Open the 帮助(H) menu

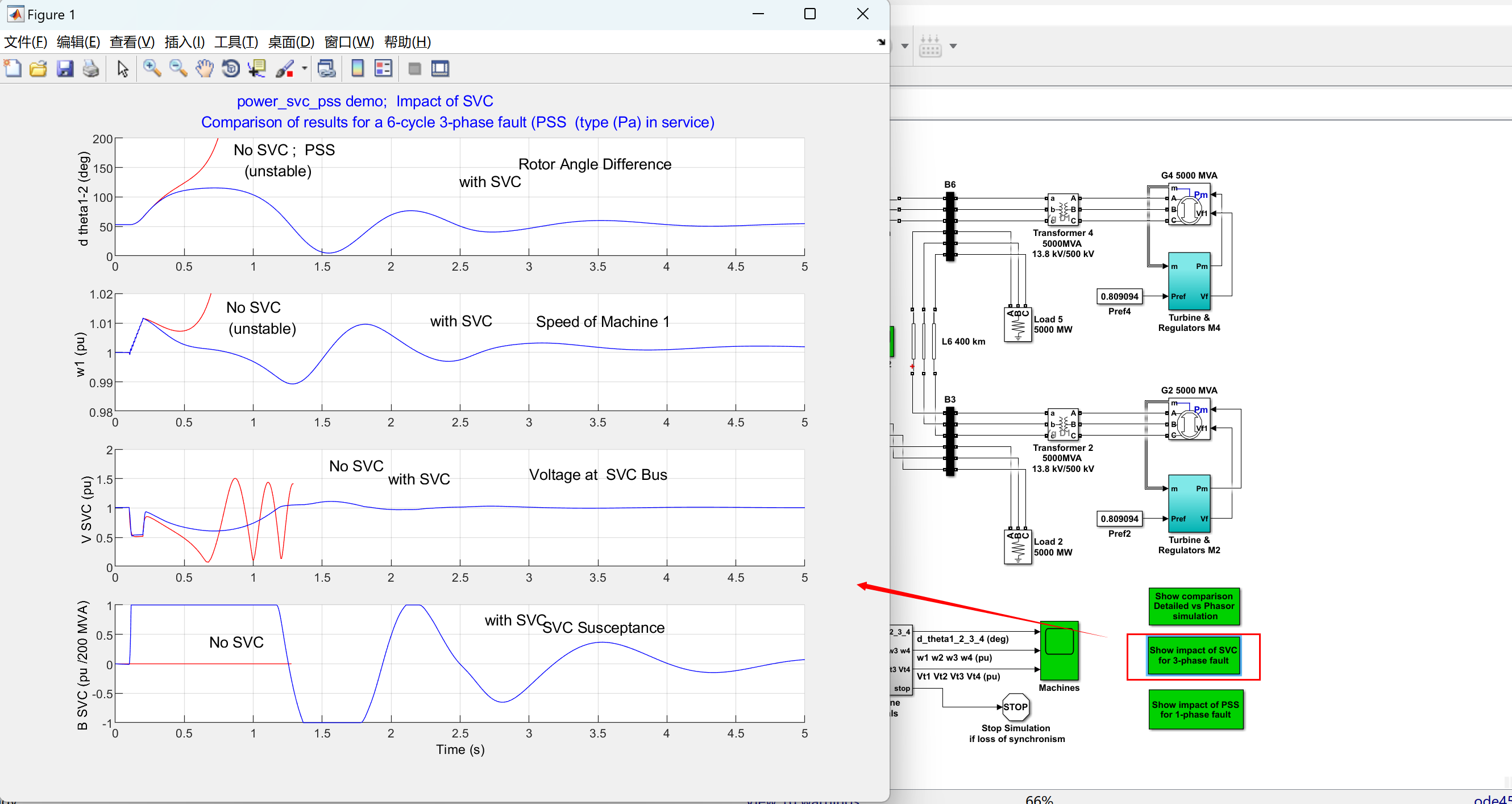click(x=408, y=42)
